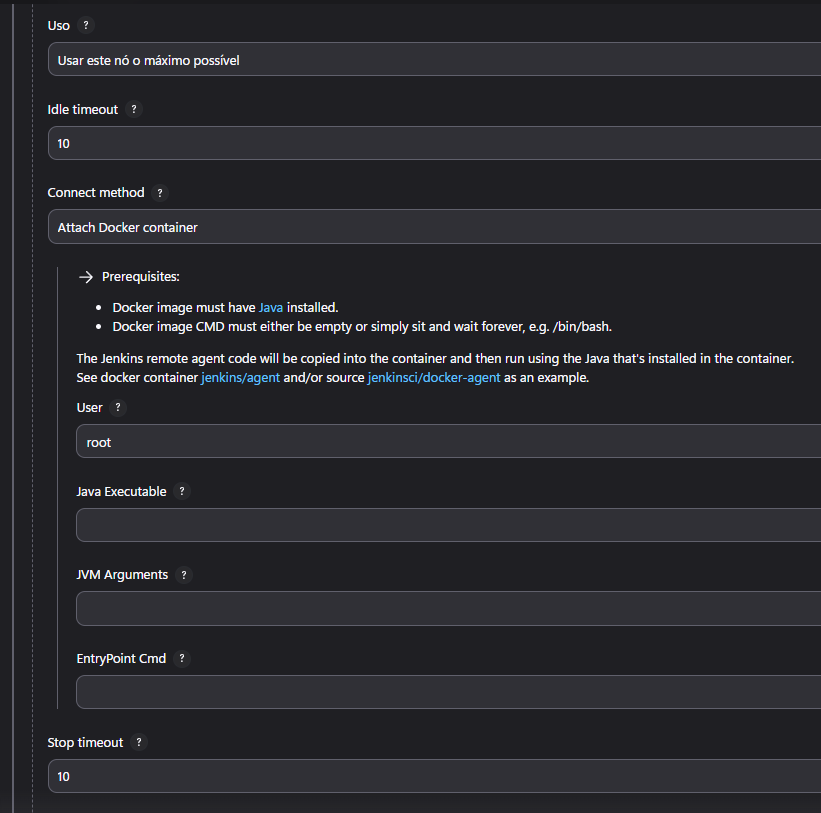Viewport: 821px width, 813px height.
Task: Open the jenkinsci/docker-agent source link
Action: pyautogui.click(x=434, y=378)
